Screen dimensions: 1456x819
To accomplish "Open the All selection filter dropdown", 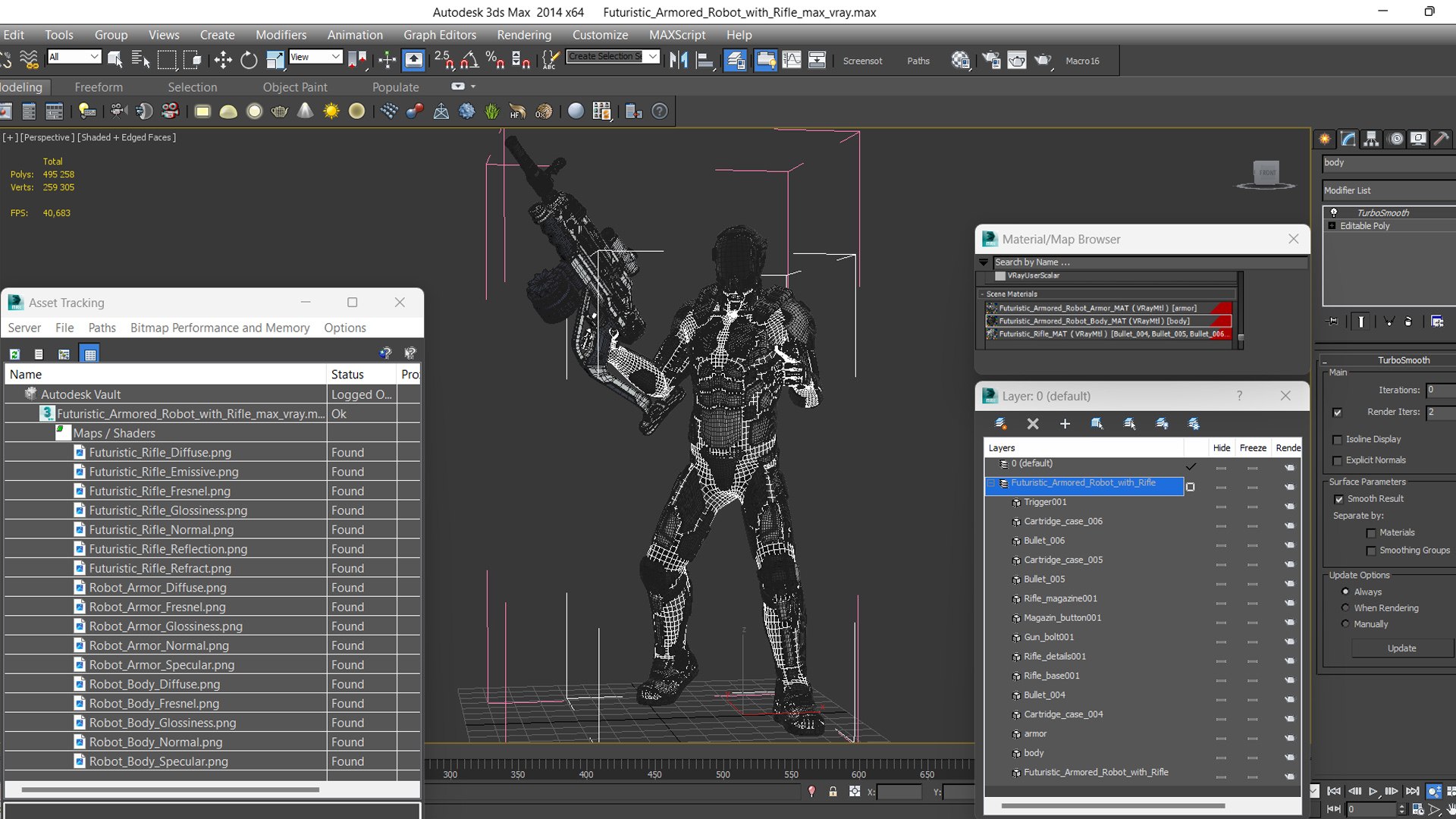I will [74, 57].
